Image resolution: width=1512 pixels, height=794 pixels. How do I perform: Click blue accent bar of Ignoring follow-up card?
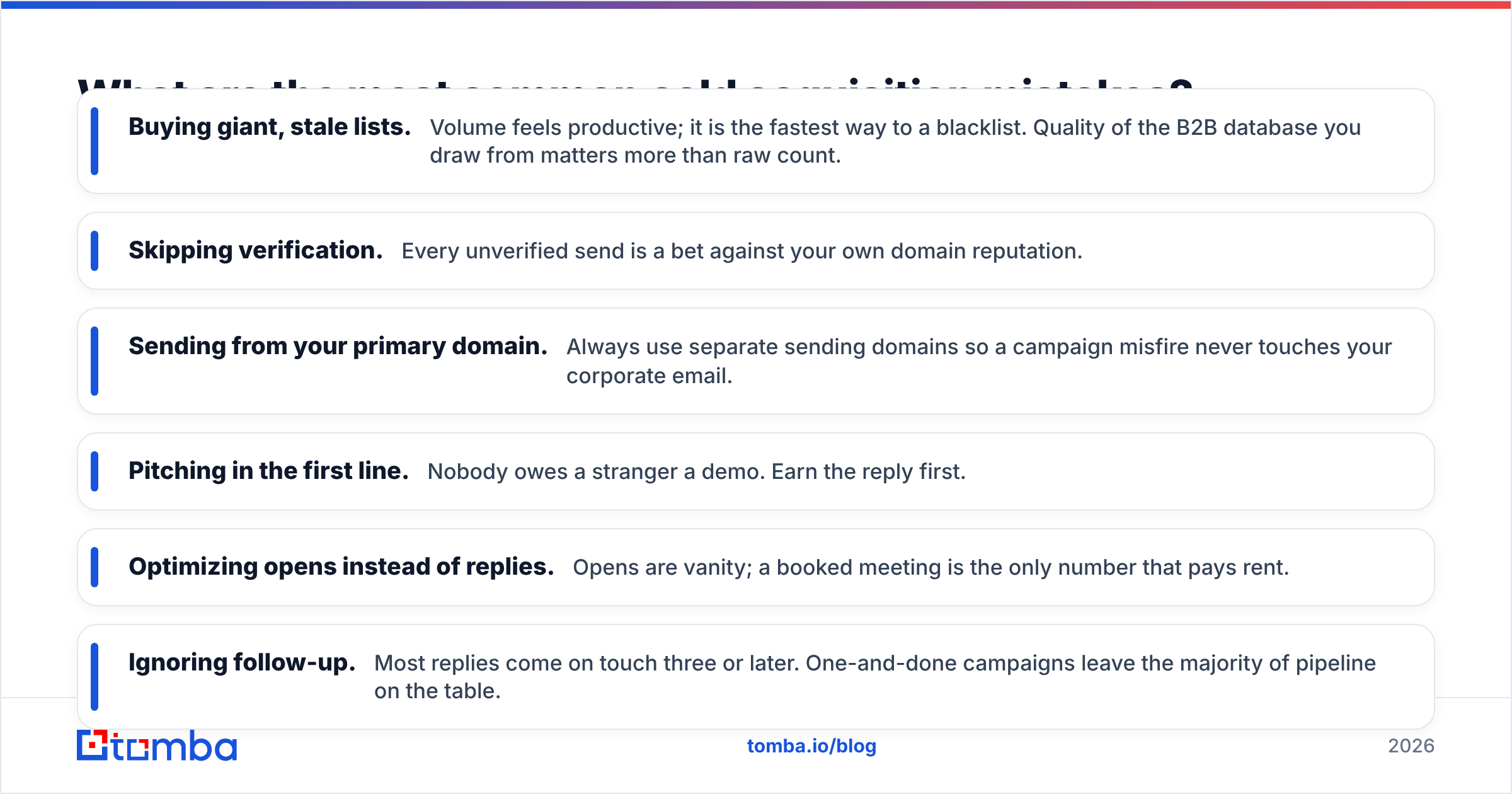coord(94,677)
